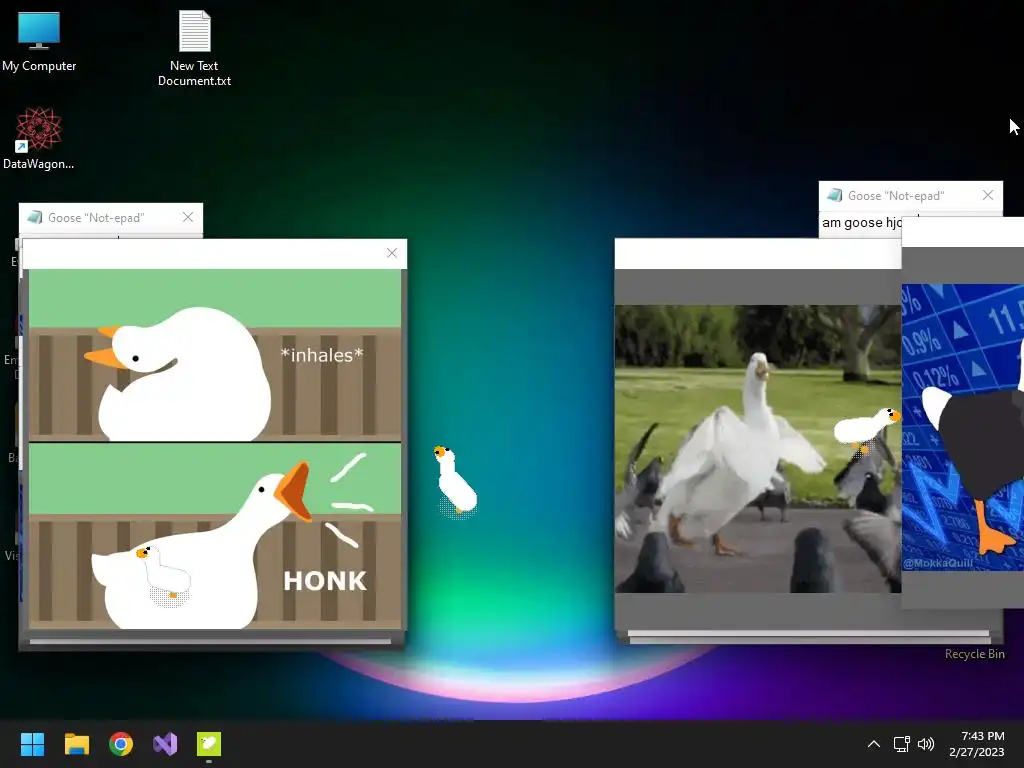Click the goose chasing pigeons photo
The image size is (1024, 768).
click(758, 449)
